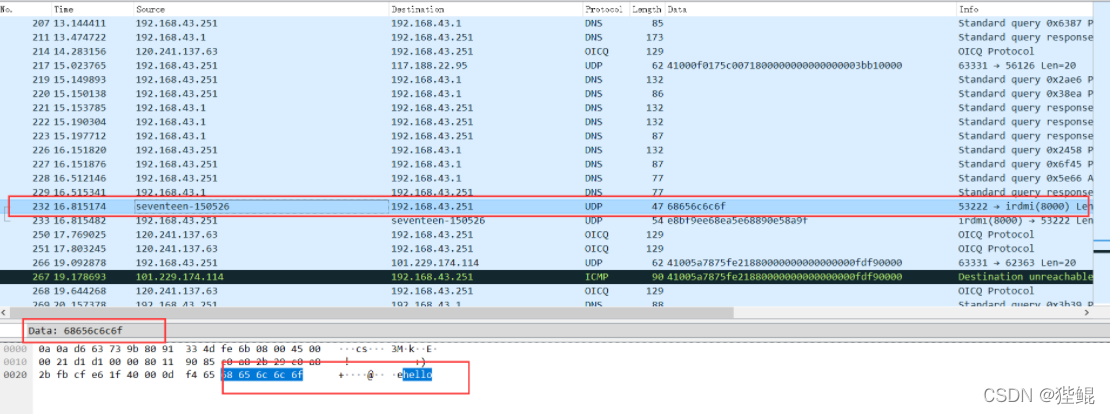
Task: Select UDP packet 232 from seventeen-150526
Action: click(x=547, y=207)
